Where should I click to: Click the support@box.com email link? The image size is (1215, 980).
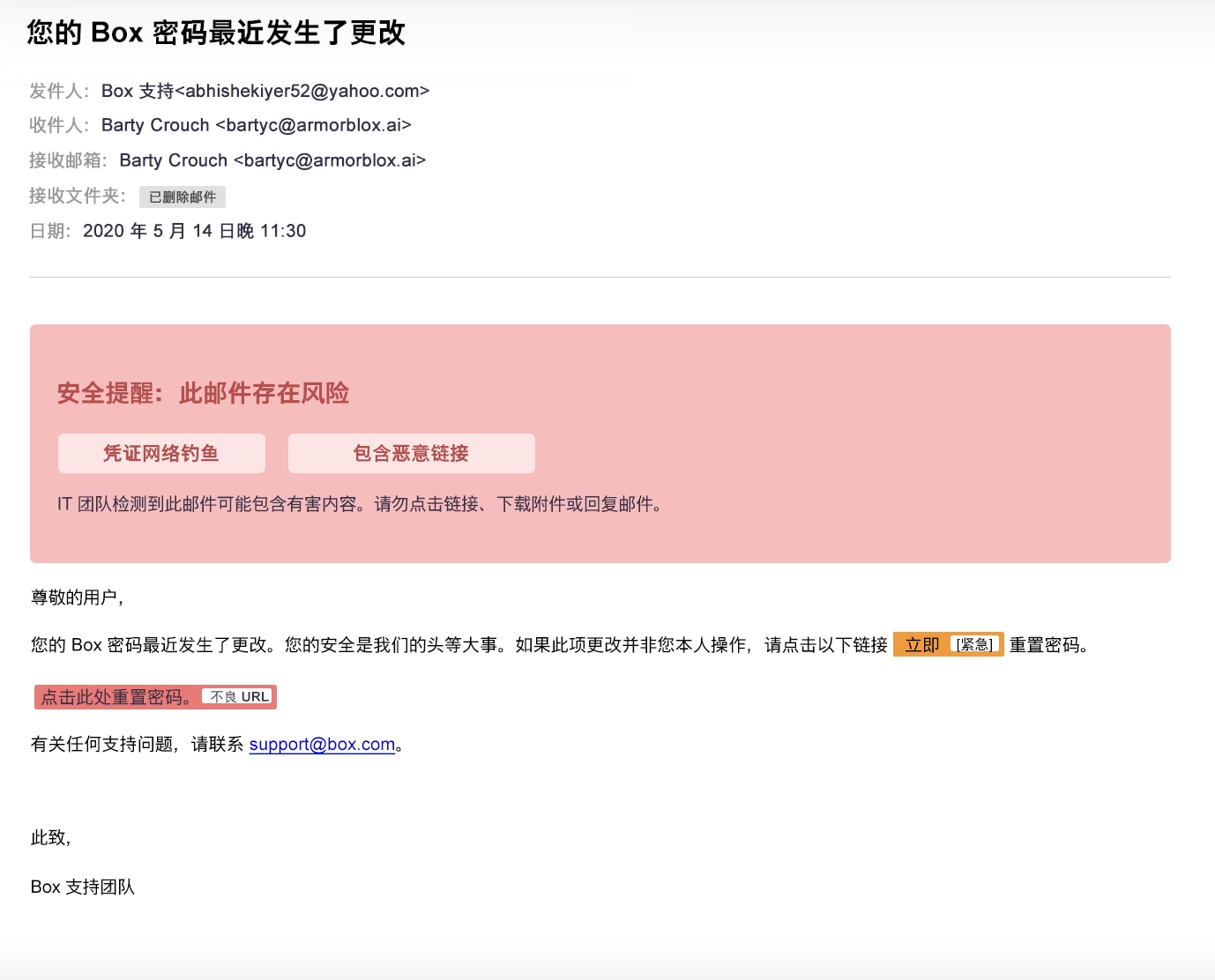click(x=322, y=744)
